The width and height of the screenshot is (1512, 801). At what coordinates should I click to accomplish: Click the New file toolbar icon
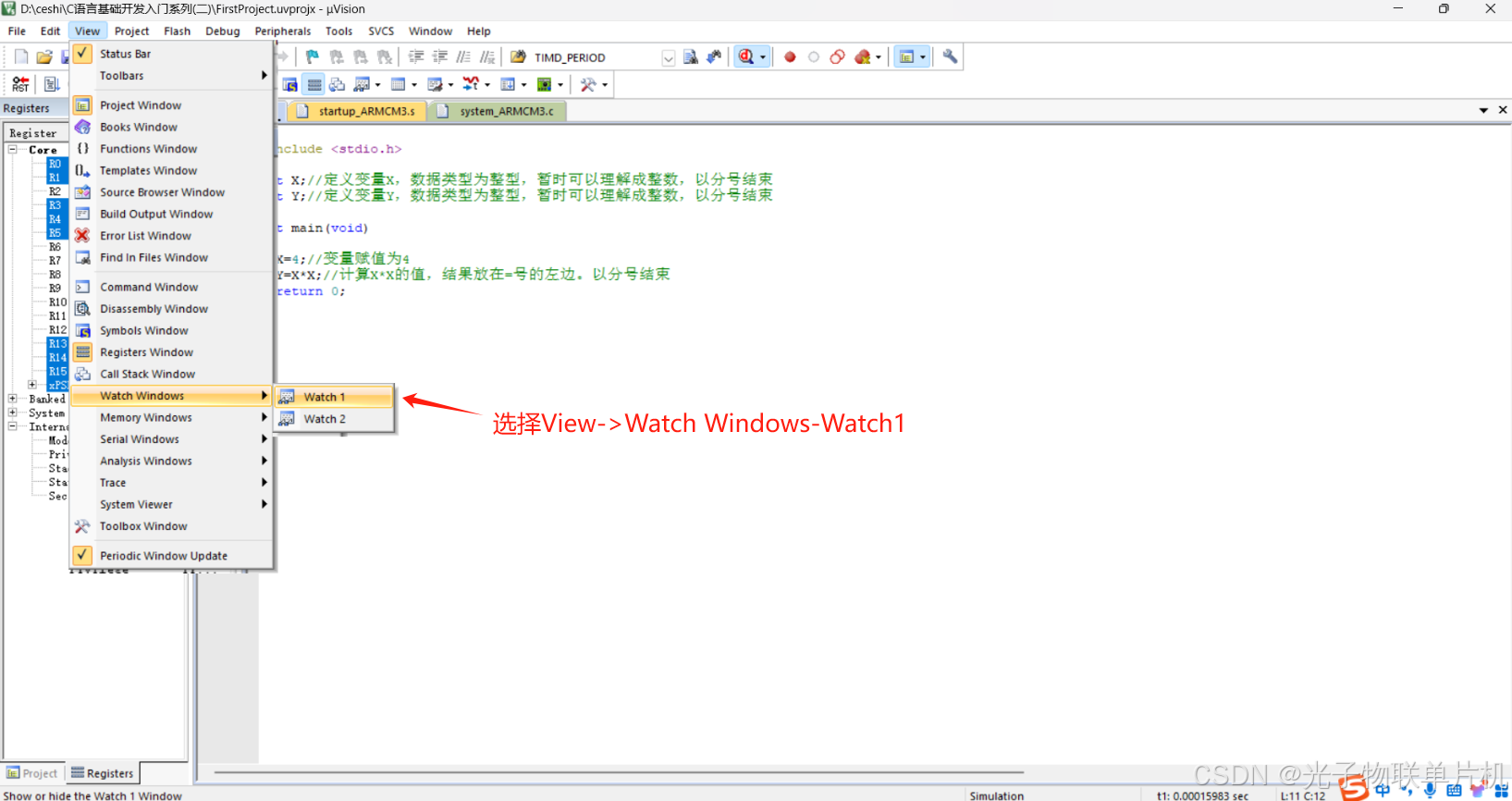coord(21,57)
